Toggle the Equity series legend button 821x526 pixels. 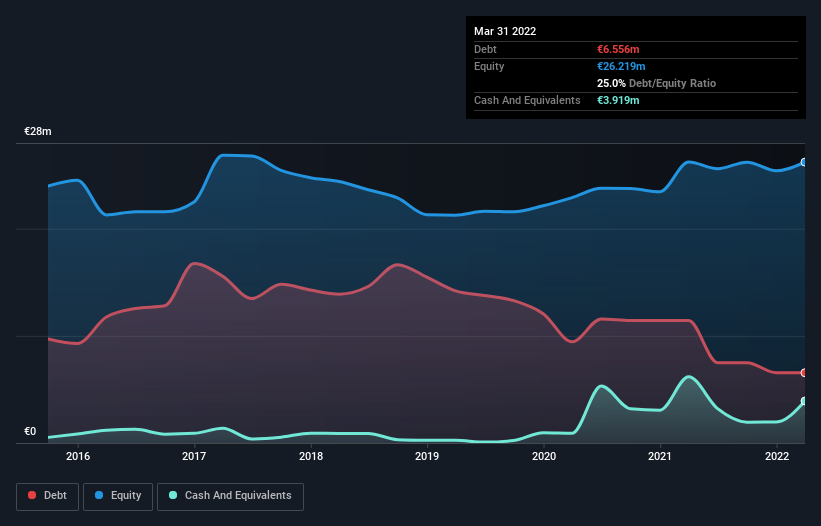pyautogui.click(x=118, y=496)
